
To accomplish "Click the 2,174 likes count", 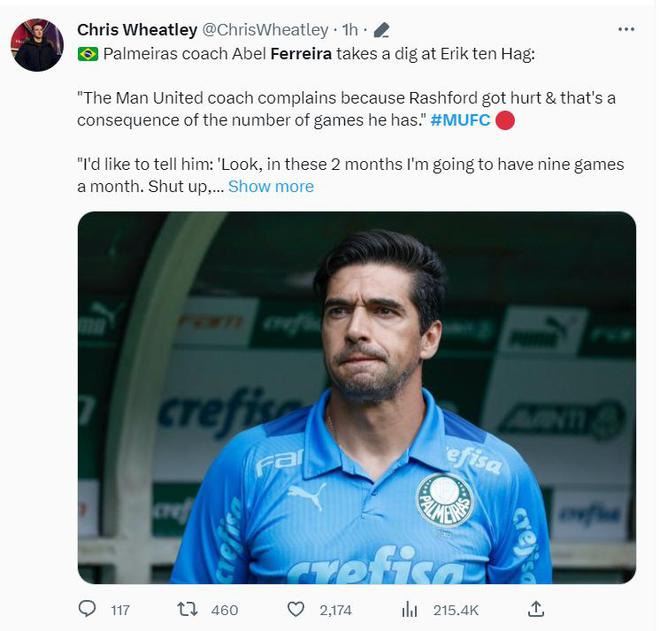I will (336, 609).
